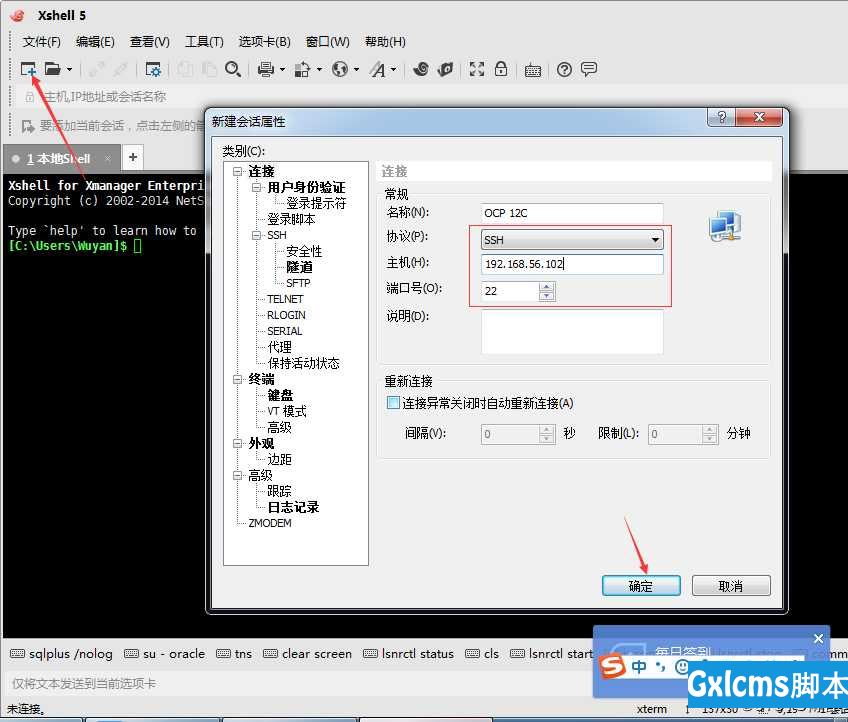Click the computer network icon in dialog
Viewport: 848px width, 722px height.
tap(725, 226)
